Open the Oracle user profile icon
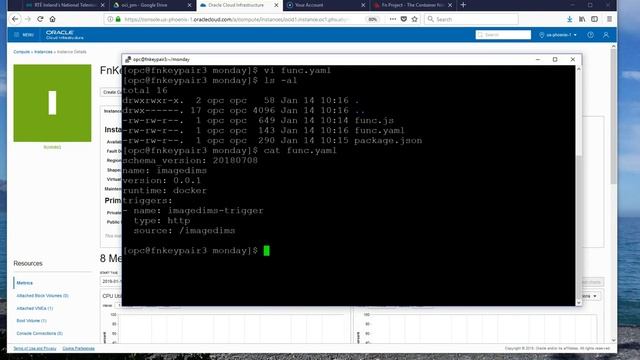Screen dimensions: 640x360 pyautogui.click(x=606, y=35)
